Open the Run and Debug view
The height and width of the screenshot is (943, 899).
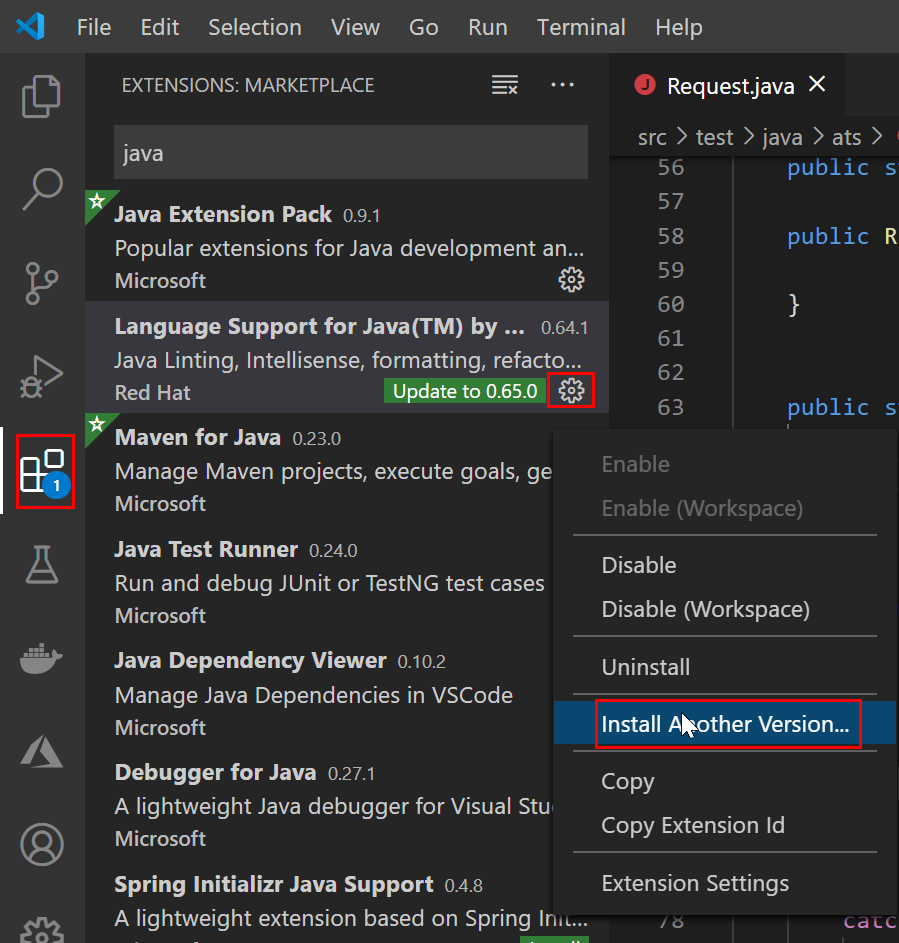coord(41,376)
